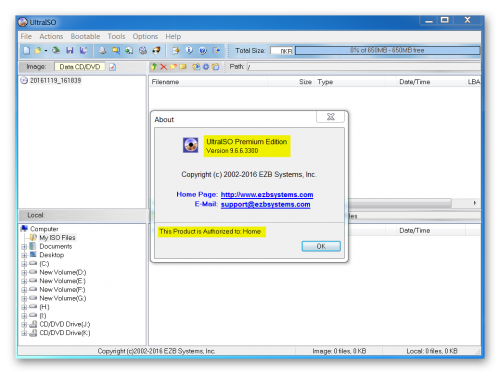Click the disc icon left of blue gear
The height and width of the screenshot is (374, 500).
tap(196, 67)
